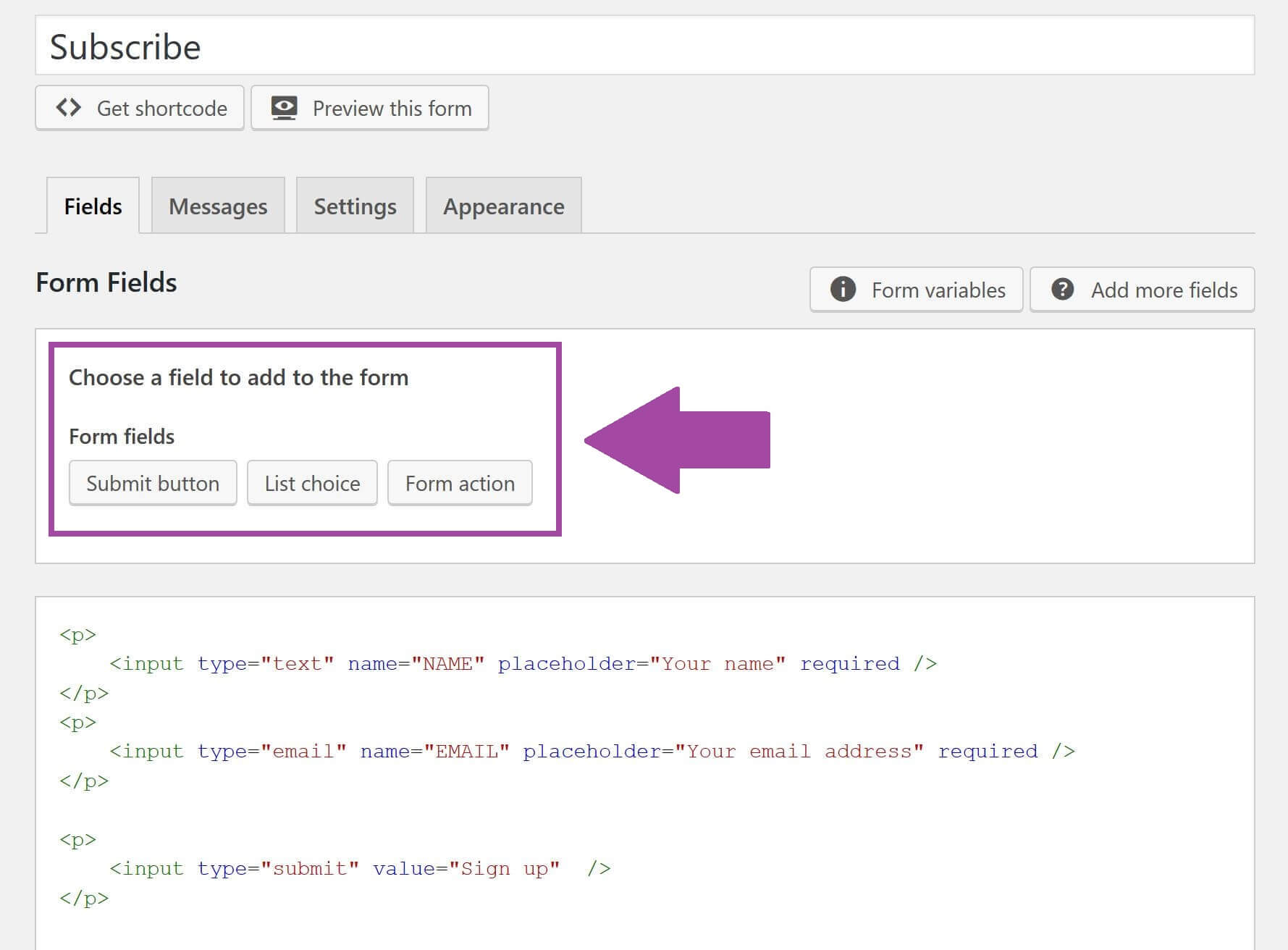Click the monitor icon on Preview this form
This screenshot has height=950, width=1288.
(284, 106)
